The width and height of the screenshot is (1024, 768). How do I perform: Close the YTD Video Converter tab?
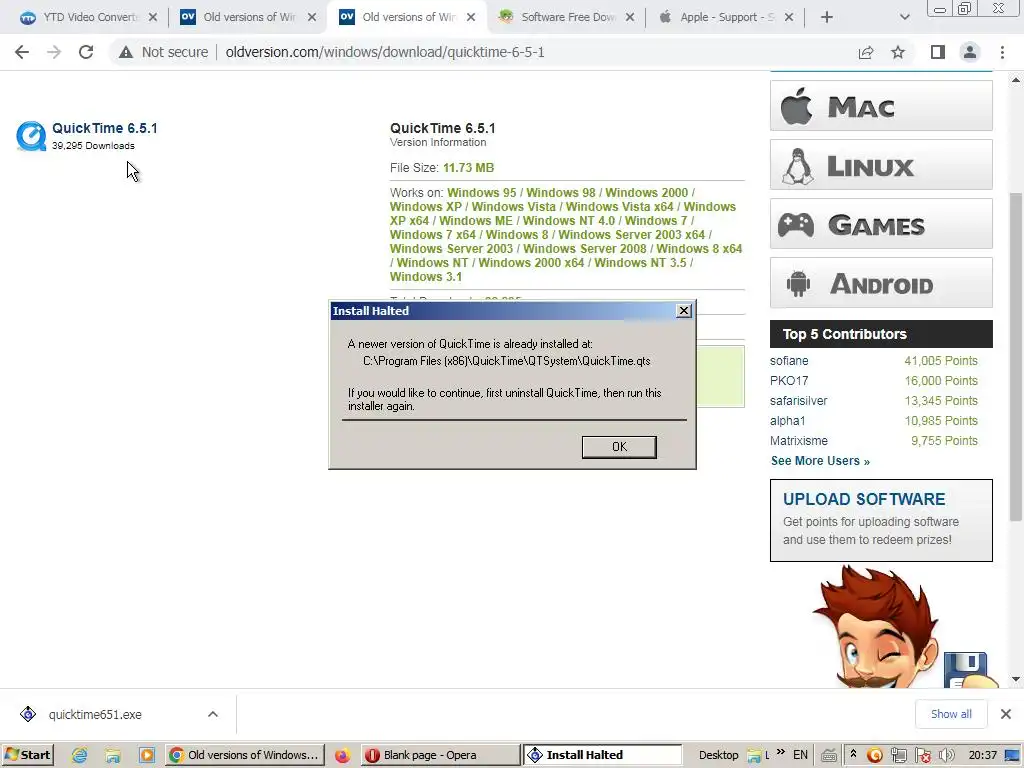click(153, 17)
